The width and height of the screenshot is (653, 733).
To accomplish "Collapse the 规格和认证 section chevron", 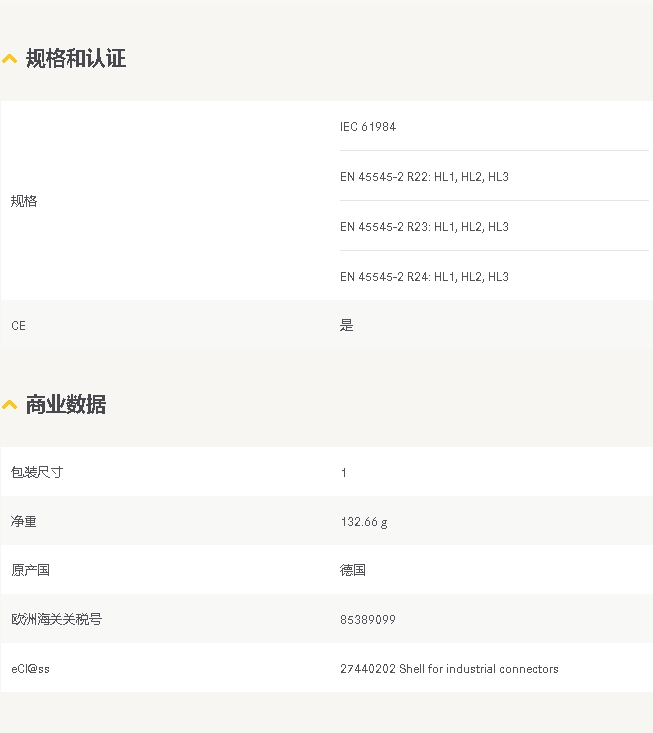I will [9, 59].
